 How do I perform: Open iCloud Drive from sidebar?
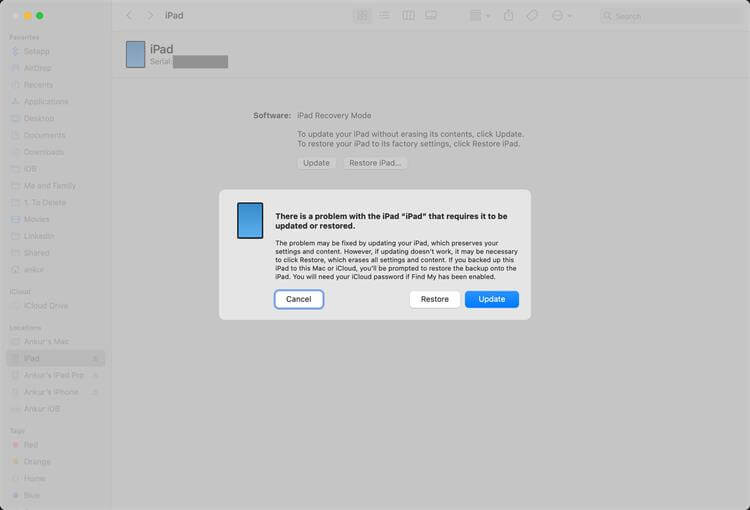(x=45, y=306)
